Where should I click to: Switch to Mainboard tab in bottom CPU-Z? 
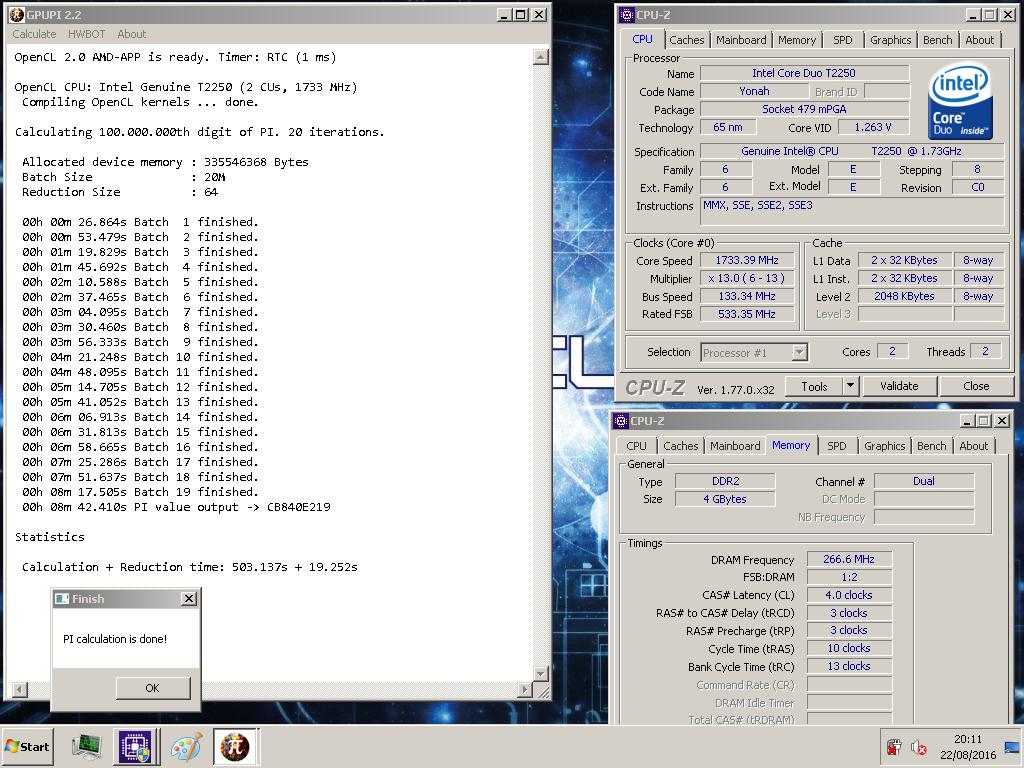click(x=735, y=446)
